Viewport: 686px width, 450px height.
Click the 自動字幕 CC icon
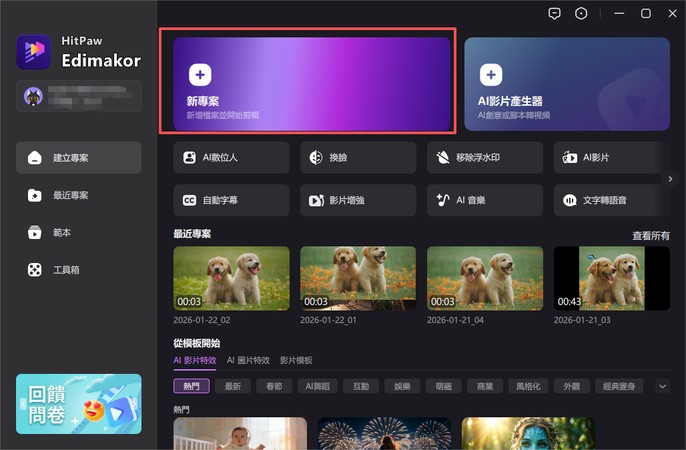189,200
